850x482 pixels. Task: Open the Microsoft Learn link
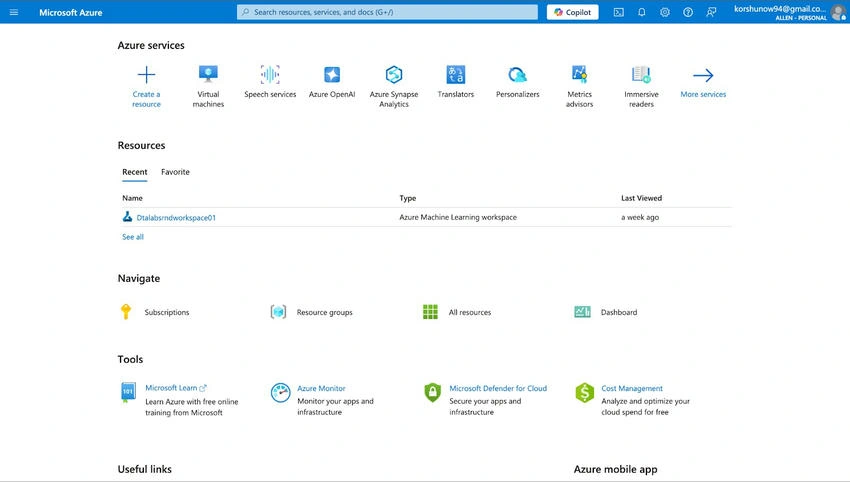(x=171, y=388)
